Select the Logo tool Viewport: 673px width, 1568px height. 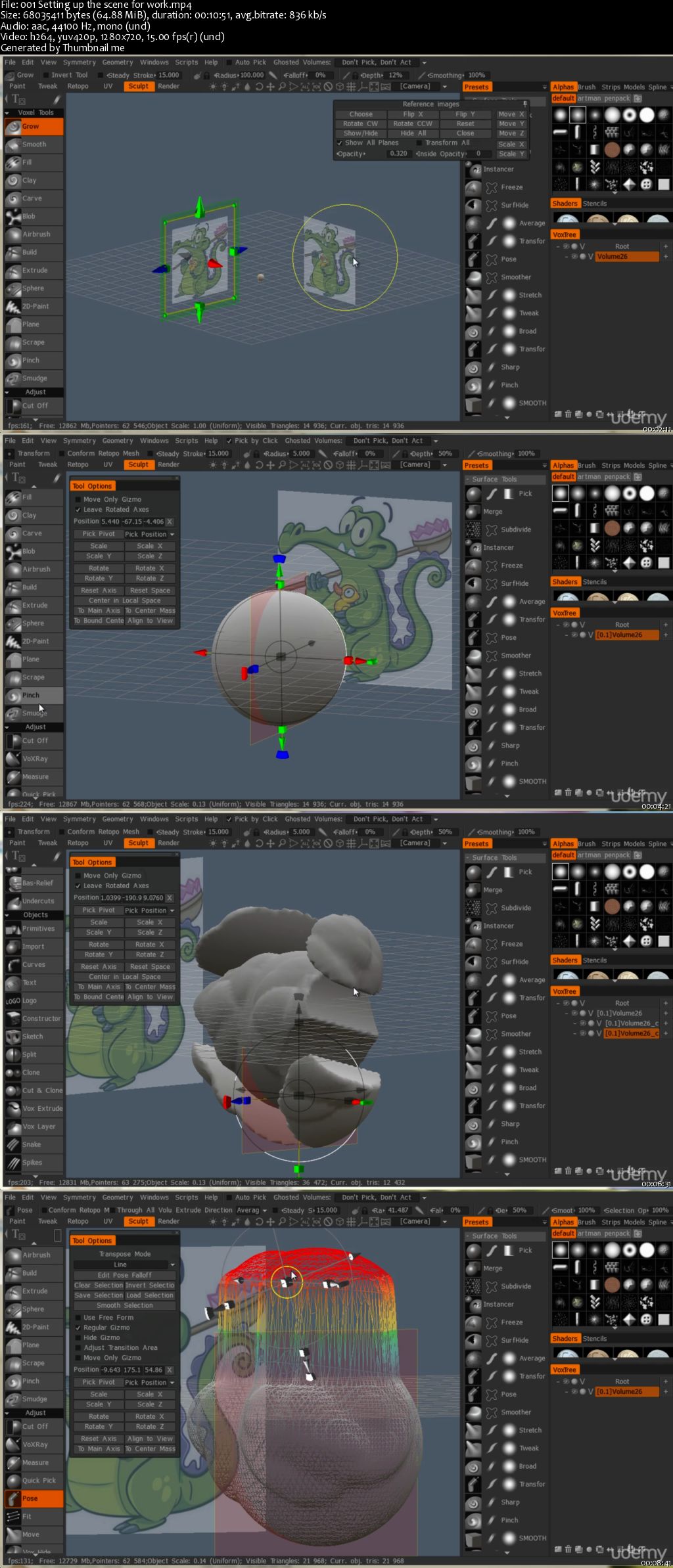(x=34, y=1000)
